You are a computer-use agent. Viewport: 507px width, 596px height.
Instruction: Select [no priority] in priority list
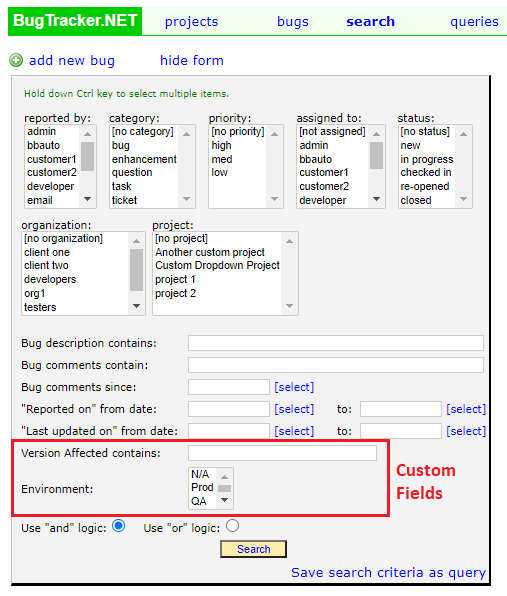click(238, 132)
